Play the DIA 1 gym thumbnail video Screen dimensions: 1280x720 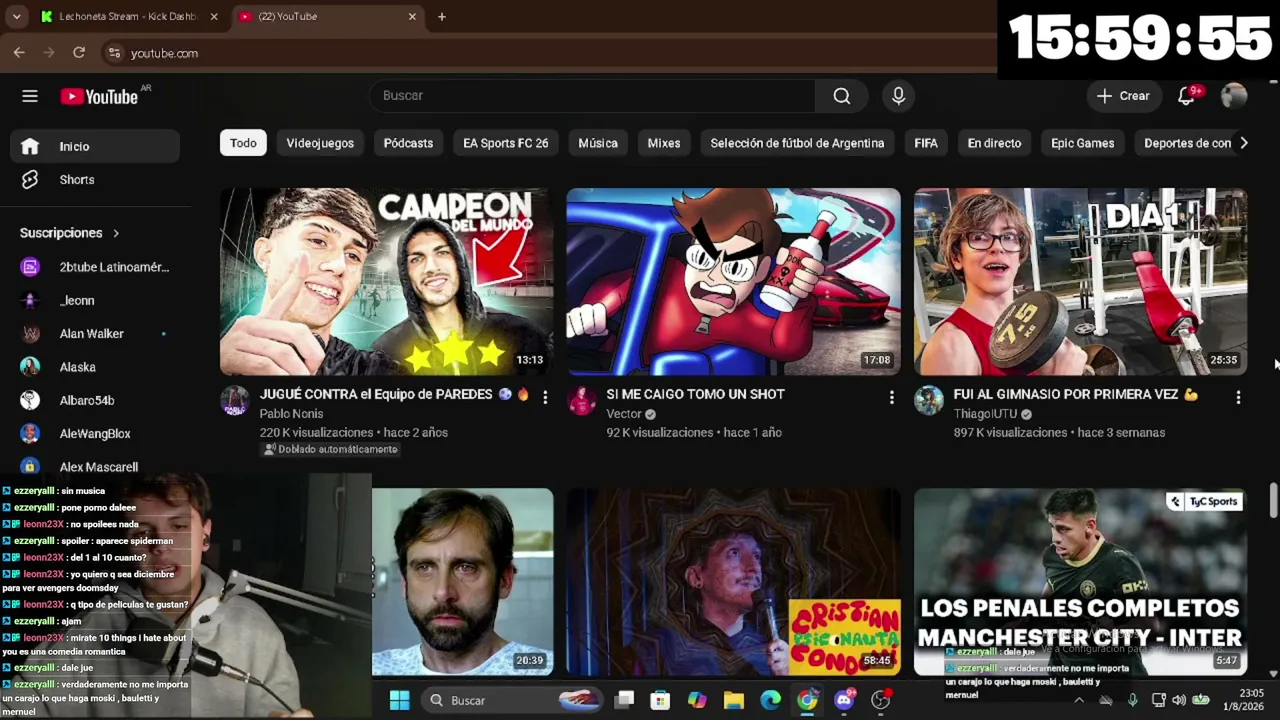pos(1080,282)
